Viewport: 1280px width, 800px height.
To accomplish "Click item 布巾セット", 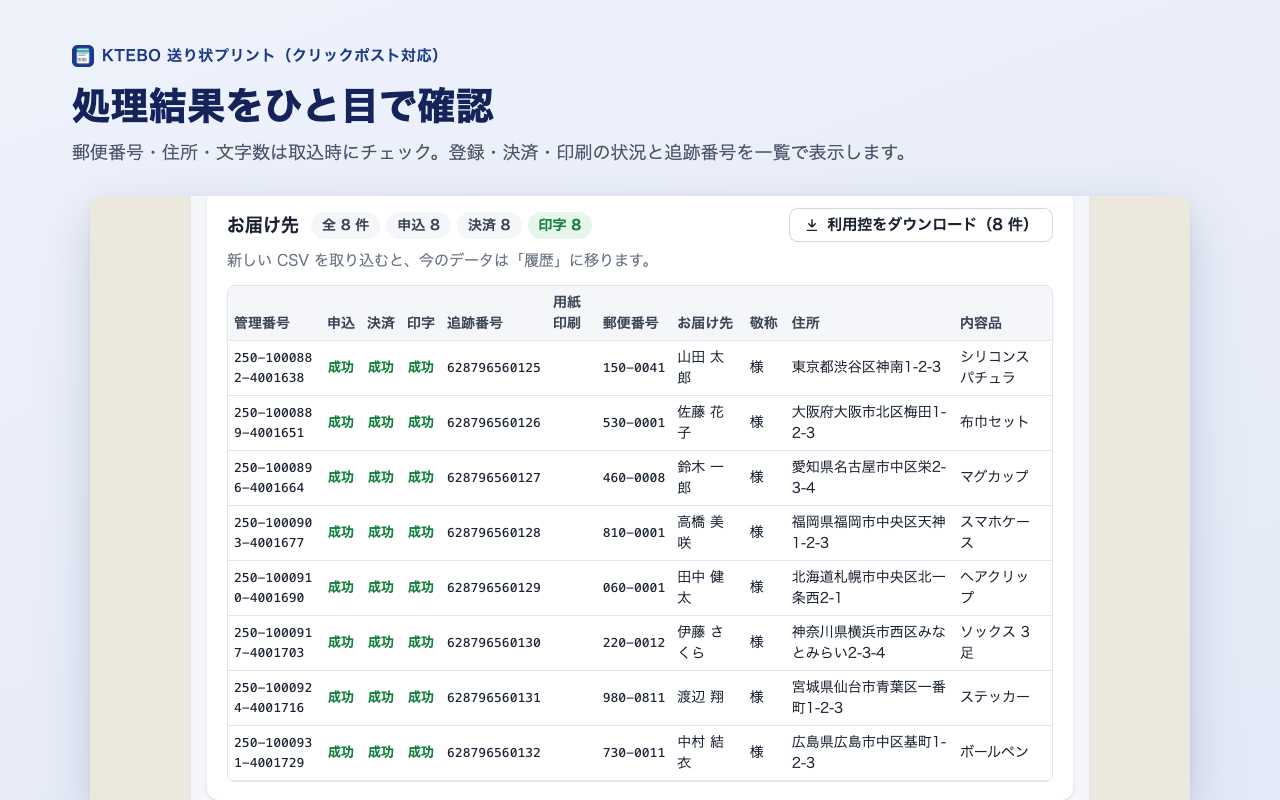I will [x=995, y=422].
